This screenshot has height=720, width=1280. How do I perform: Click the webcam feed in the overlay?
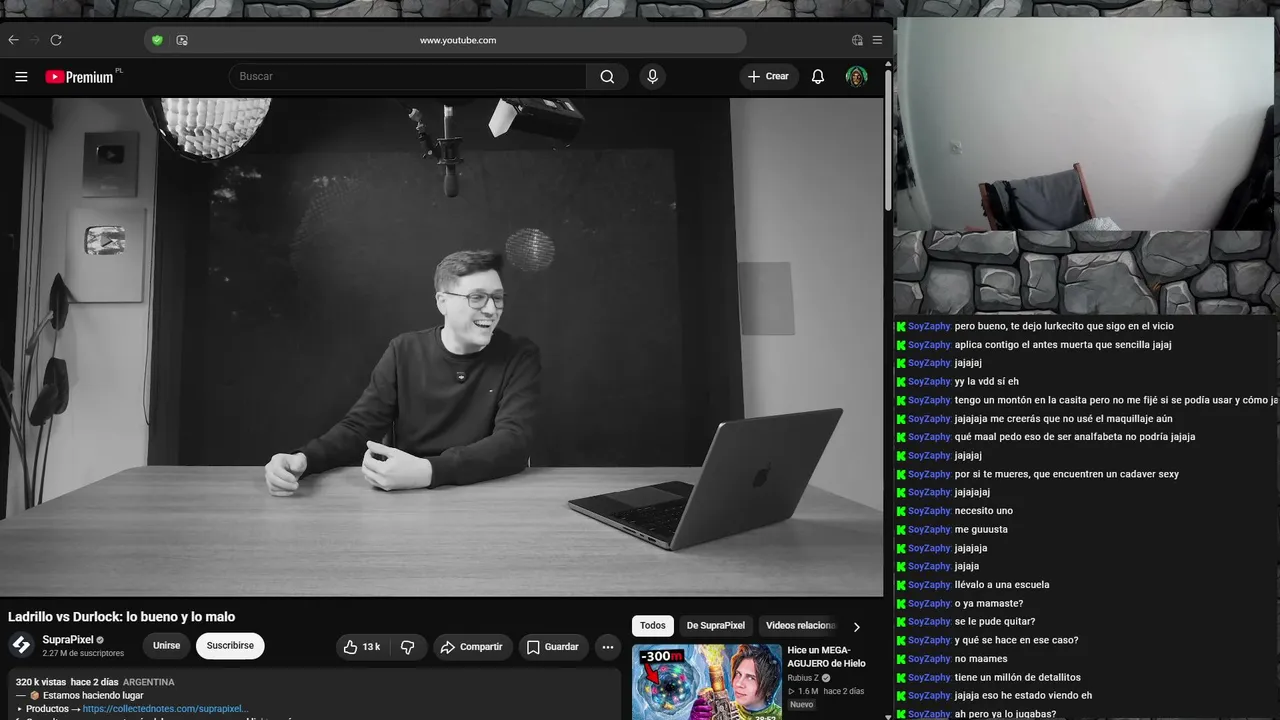pos(1085,124)
